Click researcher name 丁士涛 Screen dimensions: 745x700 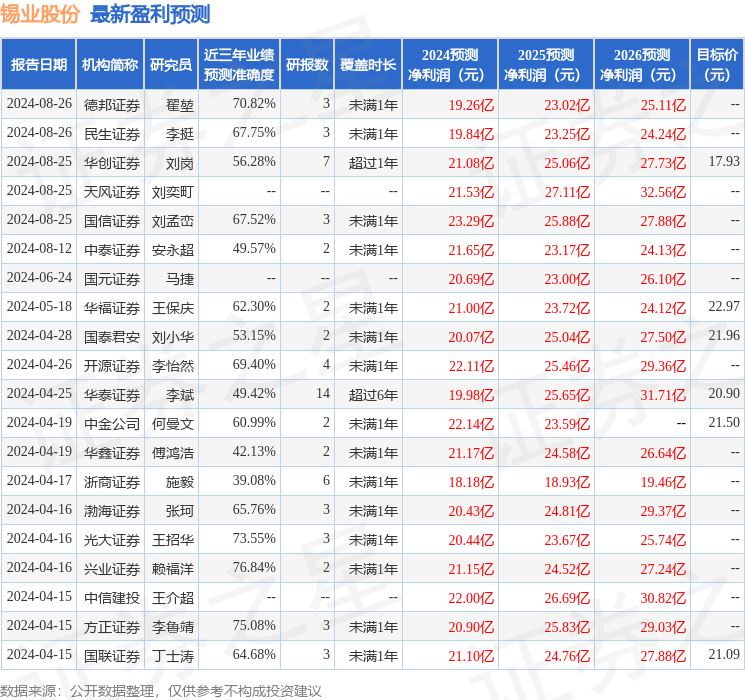coord(172,655)
